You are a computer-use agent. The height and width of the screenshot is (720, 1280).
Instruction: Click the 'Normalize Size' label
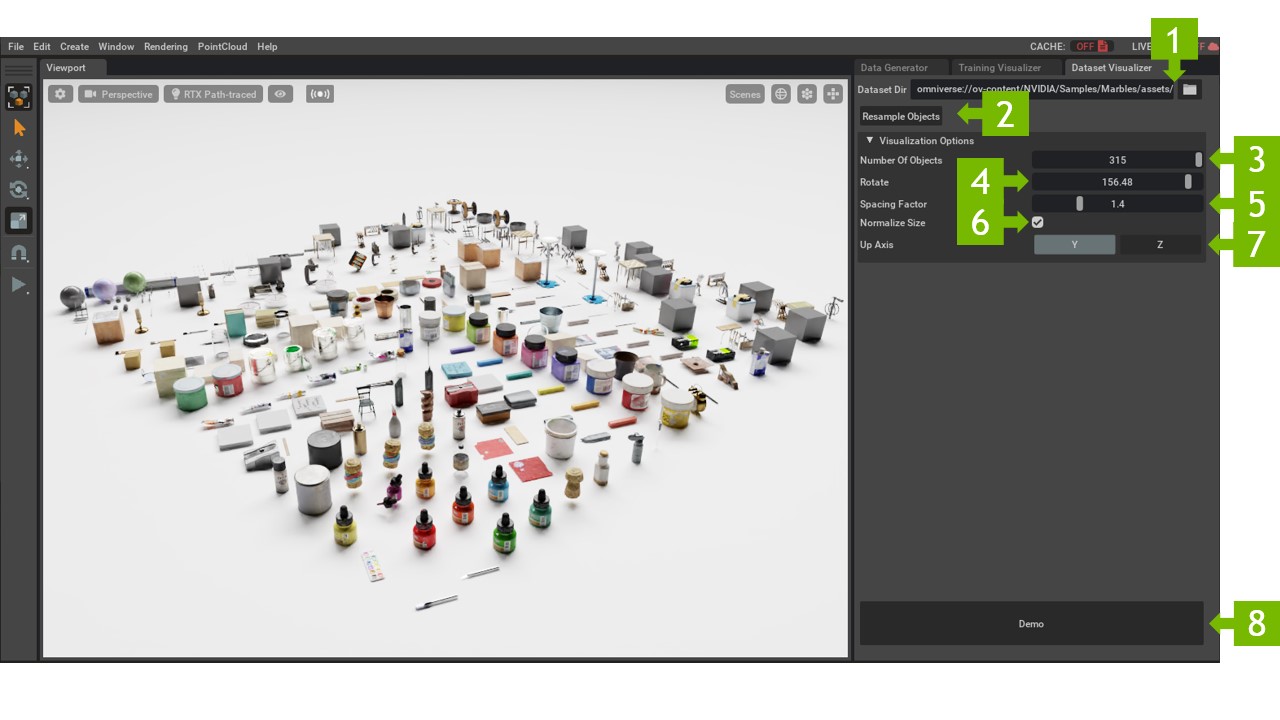click(x=892, y=223)
